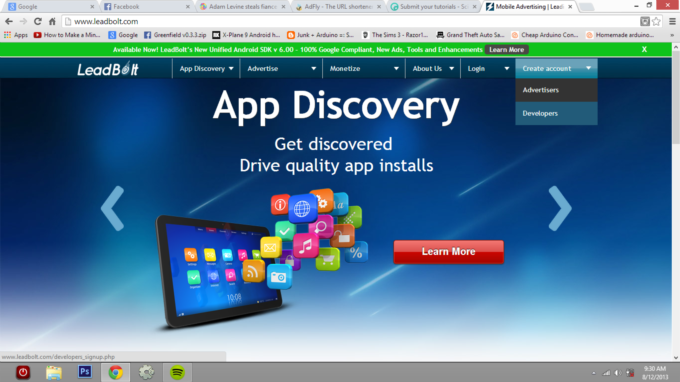Open the browser home page icon
Image resolution: width=680 pixels, height=382 pixels.
point(52,21)
